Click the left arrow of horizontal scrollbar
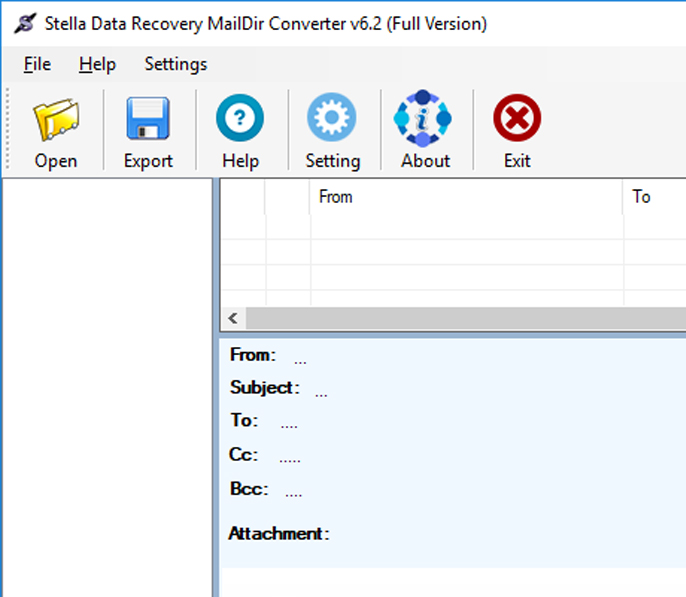 (233, 318)
